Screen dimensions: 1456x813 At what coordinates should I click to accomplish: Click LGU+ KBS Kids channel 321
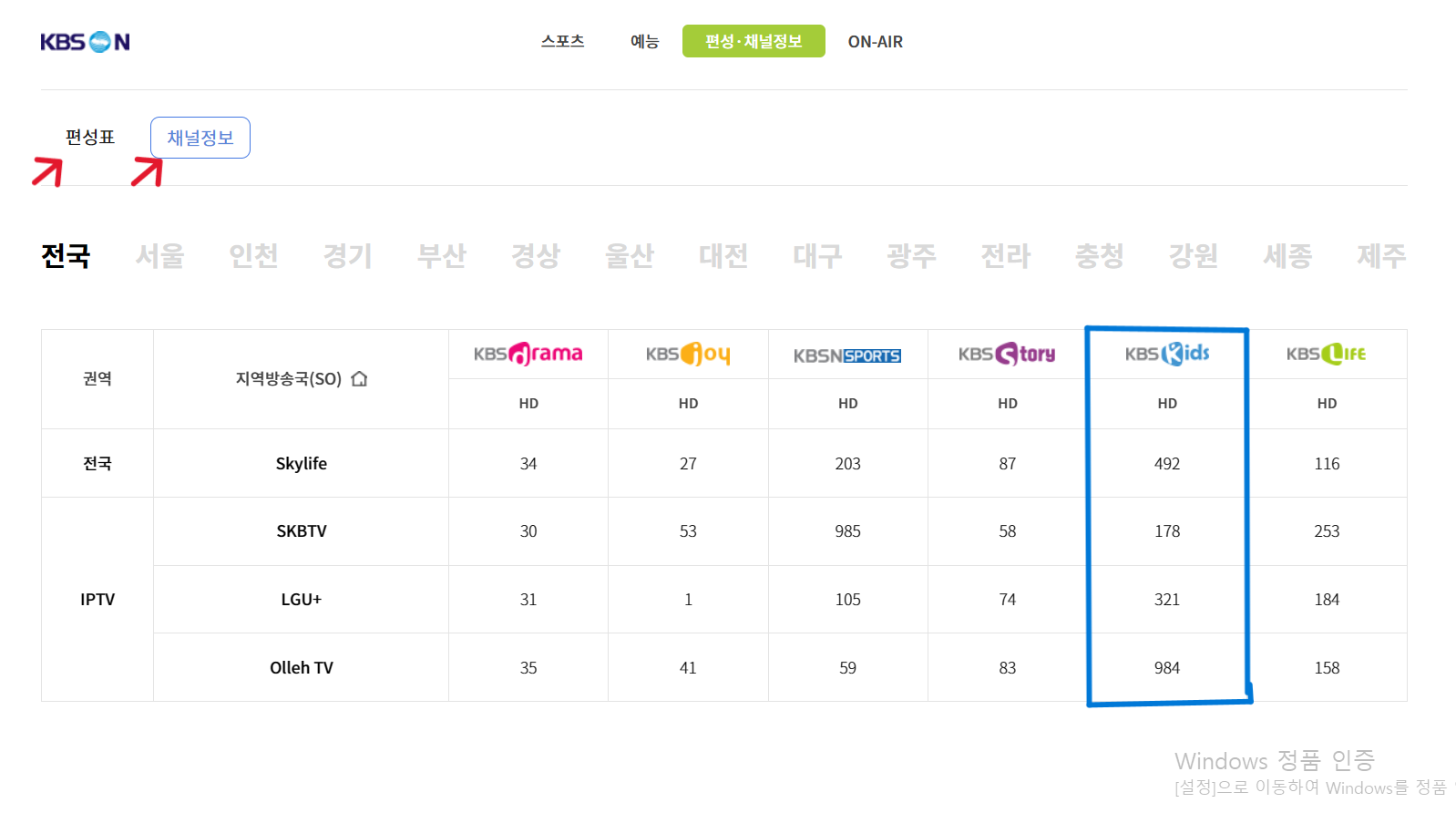coord(1167,599)
